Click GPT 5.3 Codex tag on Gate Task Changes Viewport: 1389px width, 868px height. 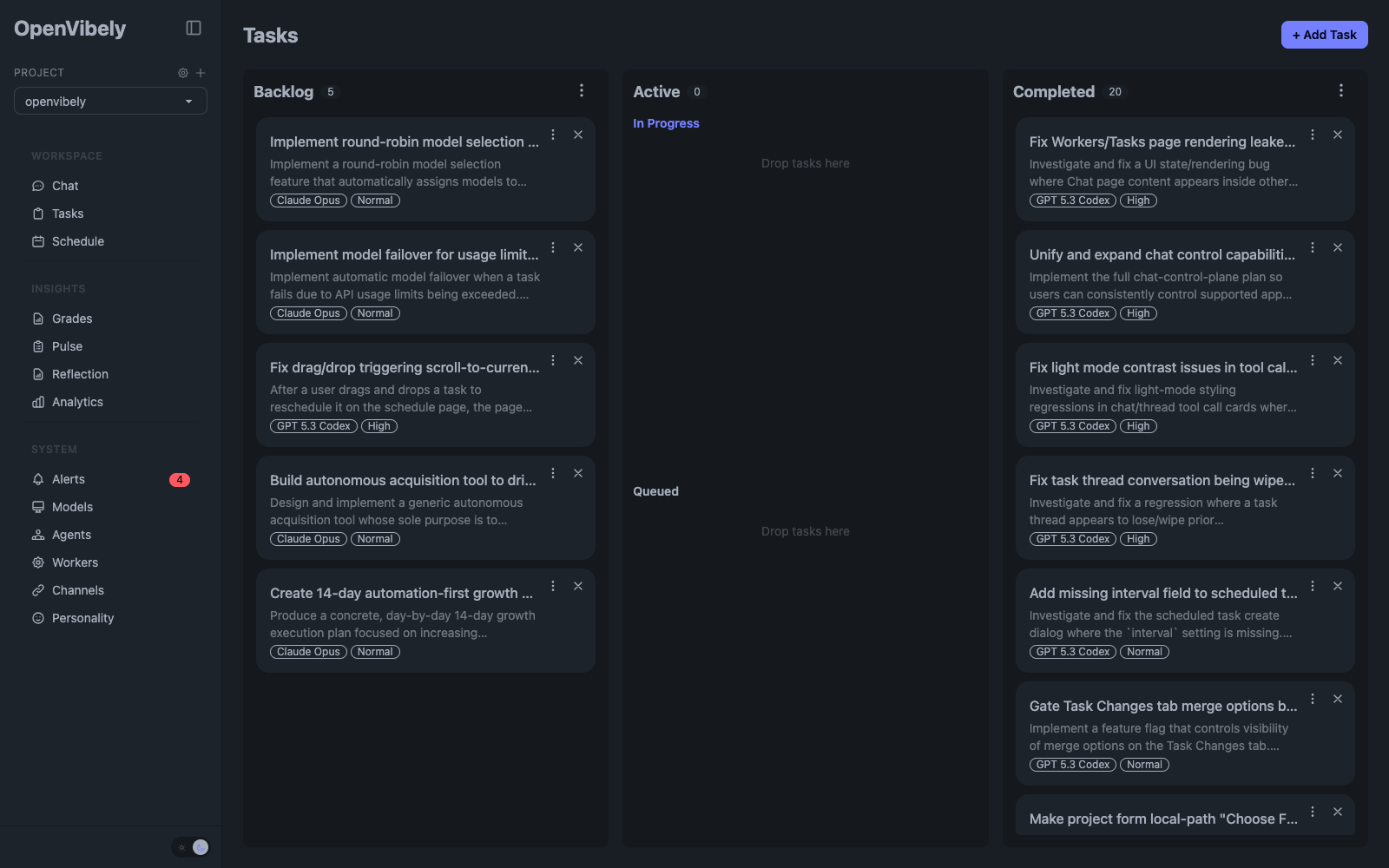click(x=1073, y=765)
